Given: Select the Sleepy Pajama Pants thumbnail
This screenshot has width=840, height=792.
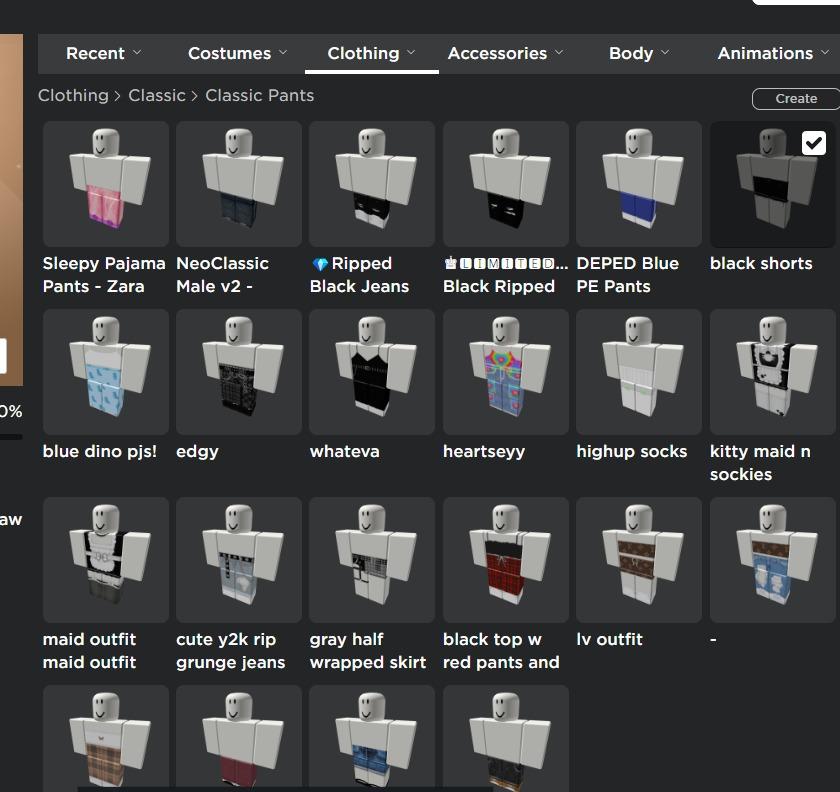Looking at the screenshot, I should pyautogui.click(x=105, y=184).
